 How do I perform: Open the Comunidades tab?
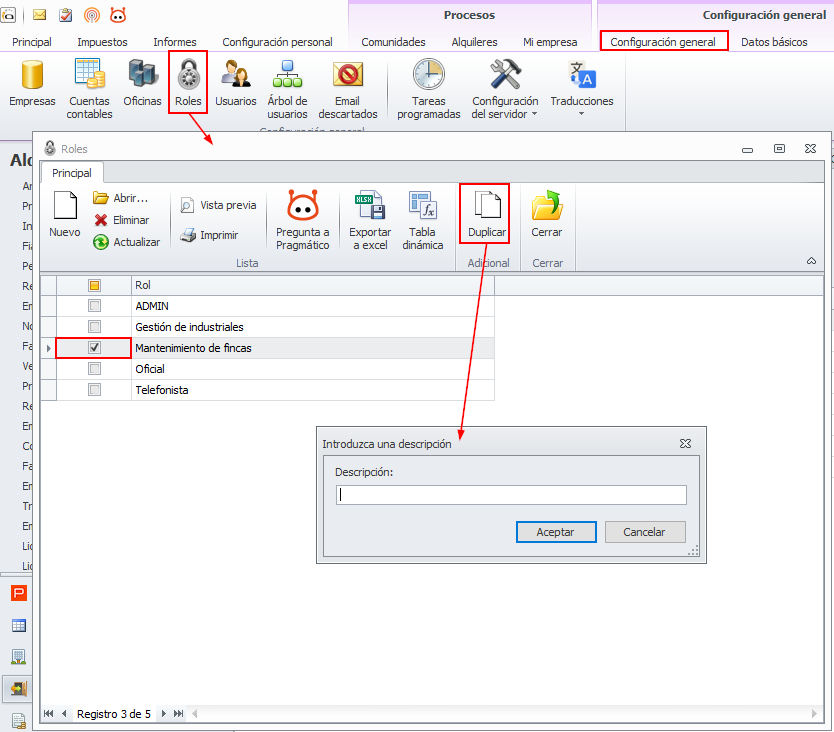point(393,42)
